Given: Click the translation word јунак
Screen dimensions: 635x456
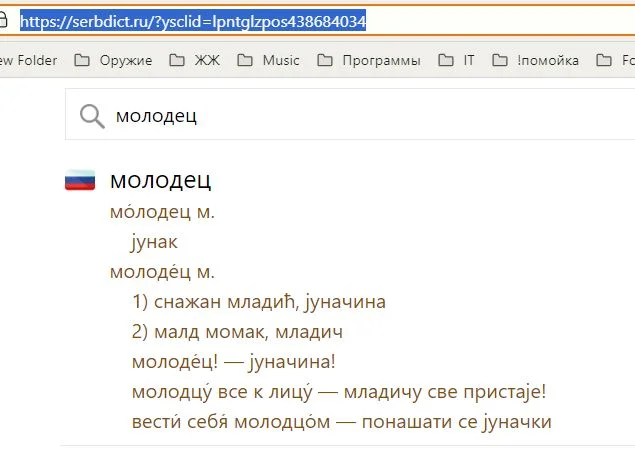Looking at the screenshot, I should point(154,242).
